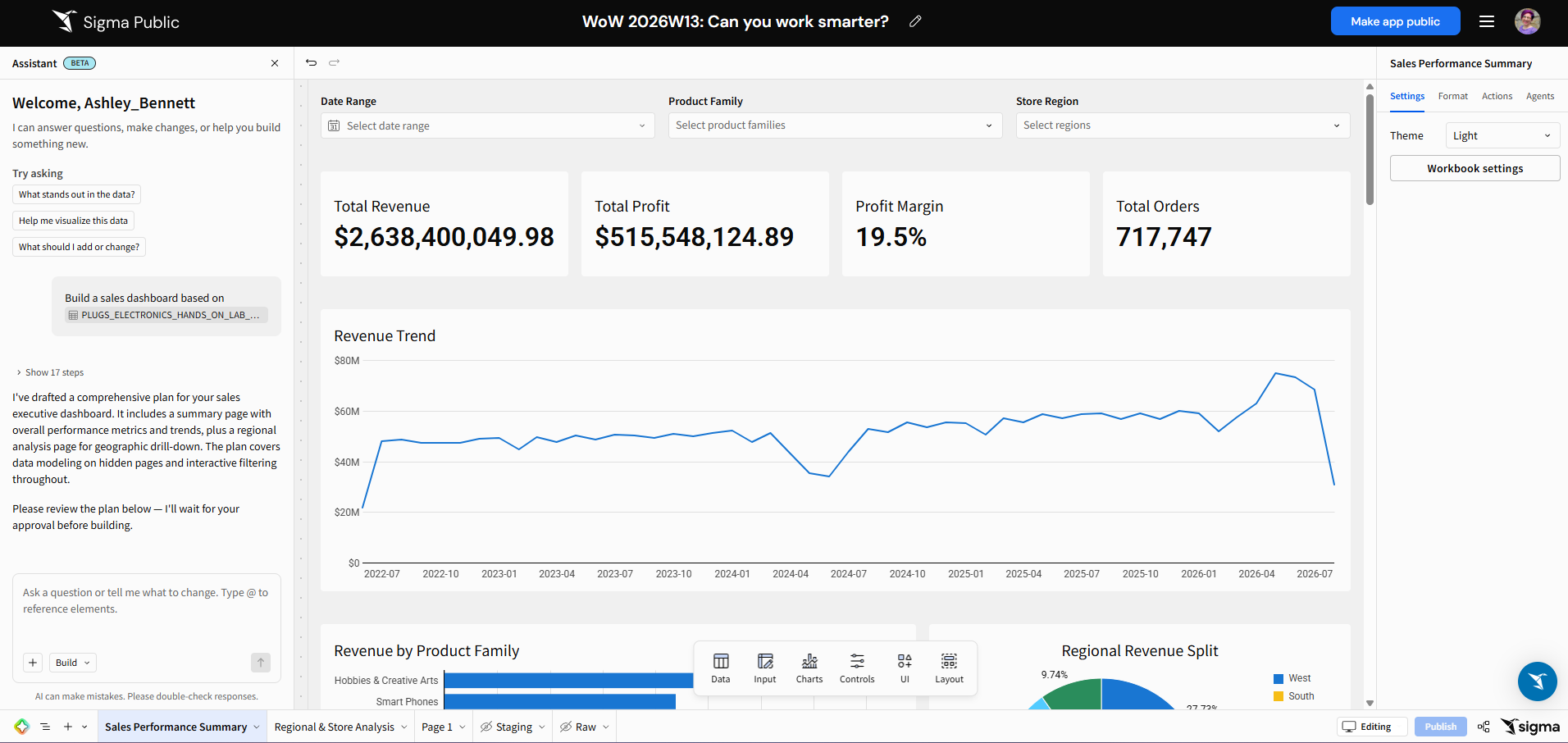Close the Assistant panel
The width and height of the screenshot is (1568, 743).
pos(275,63)
